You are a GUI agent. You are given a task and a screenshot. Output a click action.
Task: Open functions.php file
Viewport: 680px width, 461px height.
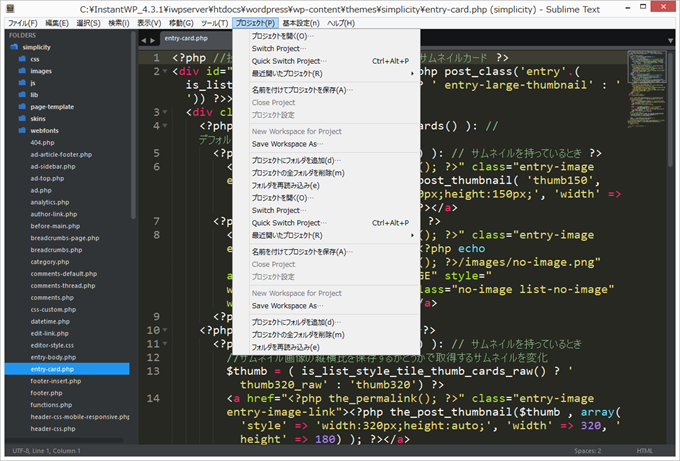point(51,405)
